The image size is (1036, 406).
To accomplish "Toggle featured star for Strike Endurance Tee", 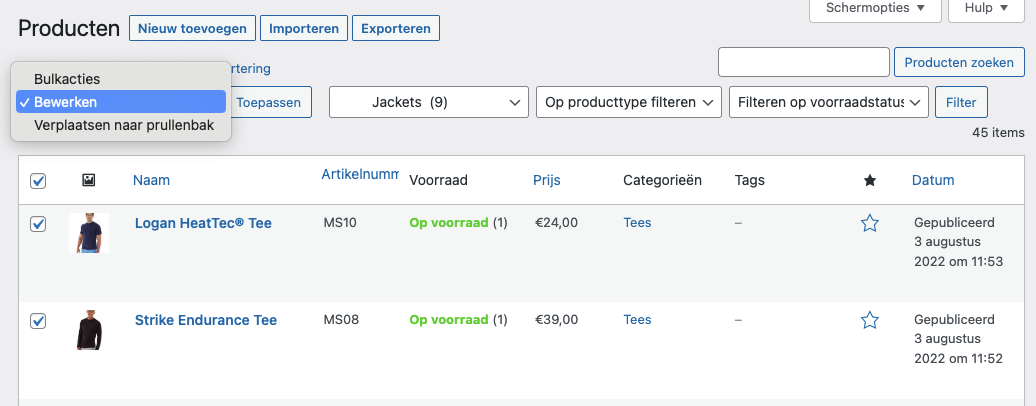I will click(870, 321).
